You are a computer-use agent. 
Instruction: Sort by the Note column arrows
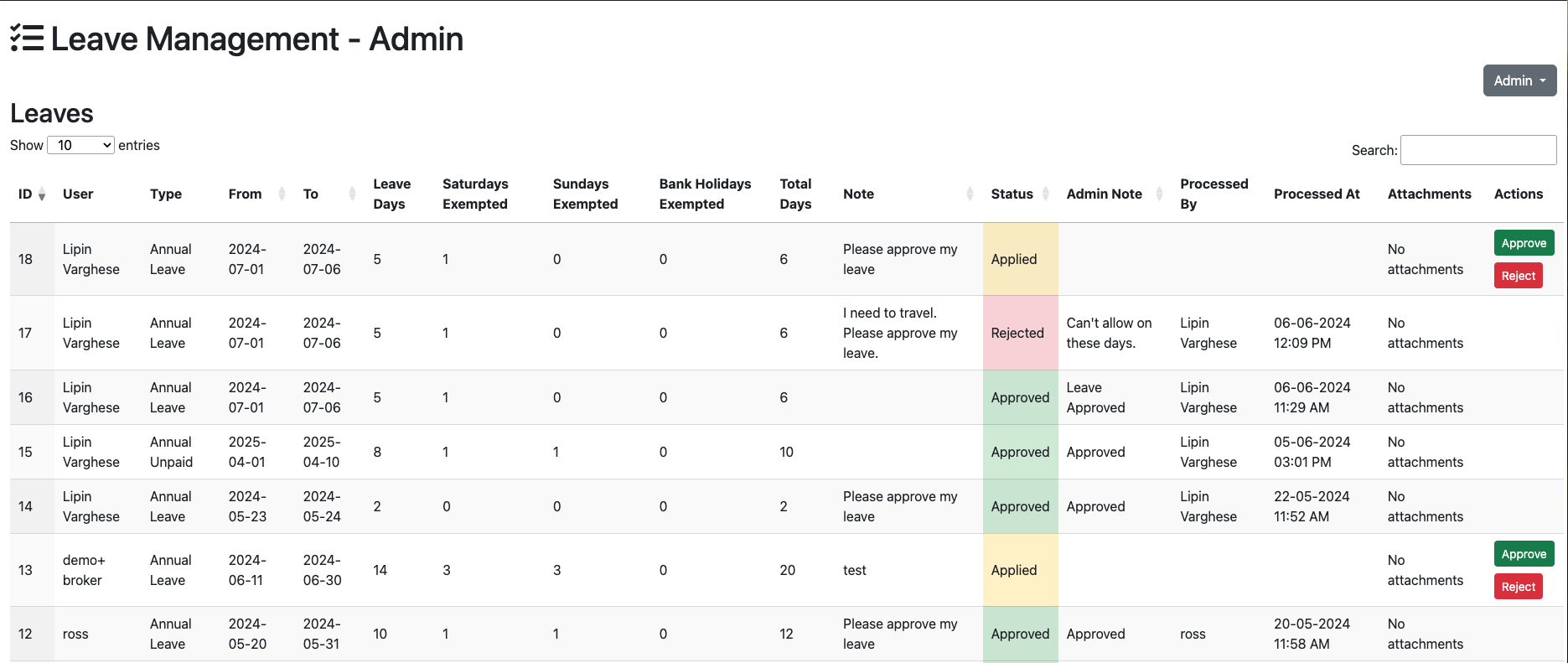970,194
